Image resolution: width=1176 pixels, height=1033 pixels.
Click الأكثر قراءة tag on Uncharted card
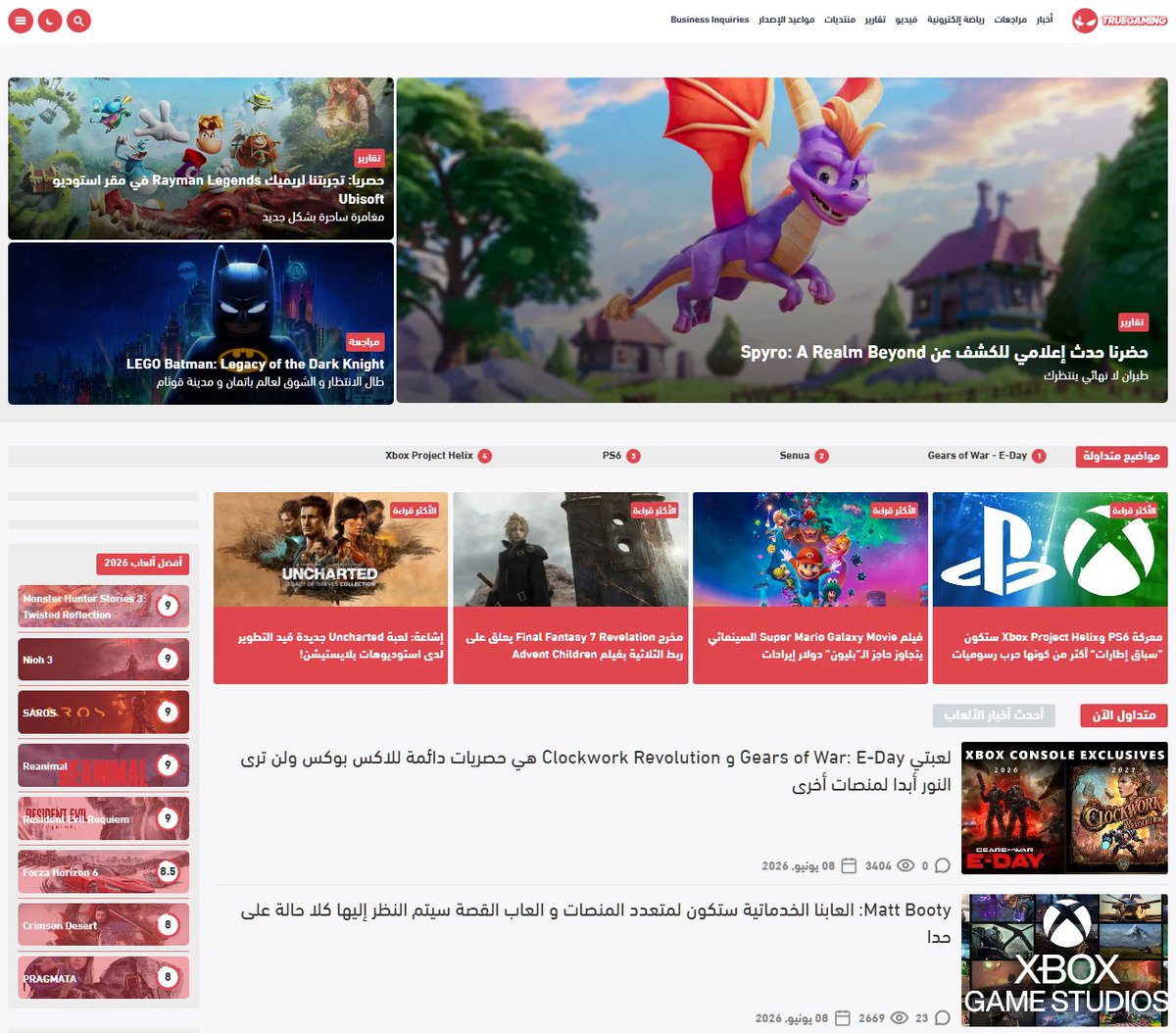pos(415,511)
